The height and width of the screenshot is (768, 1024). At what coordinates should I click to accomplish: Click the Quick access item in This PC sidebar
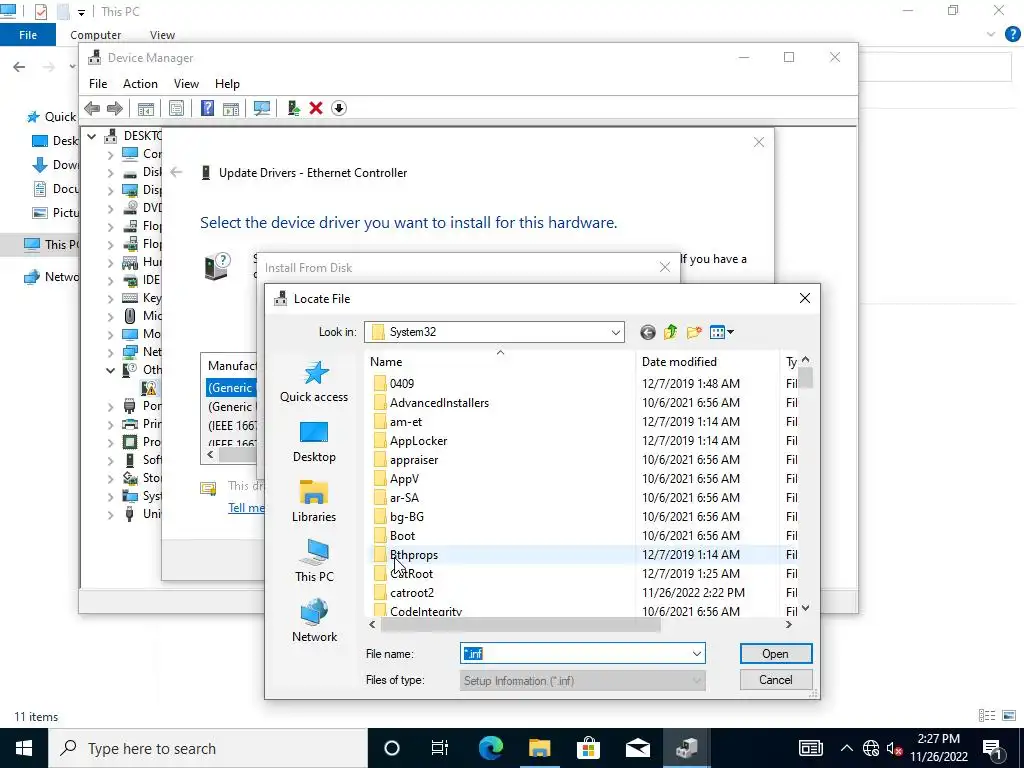point(52,117)
